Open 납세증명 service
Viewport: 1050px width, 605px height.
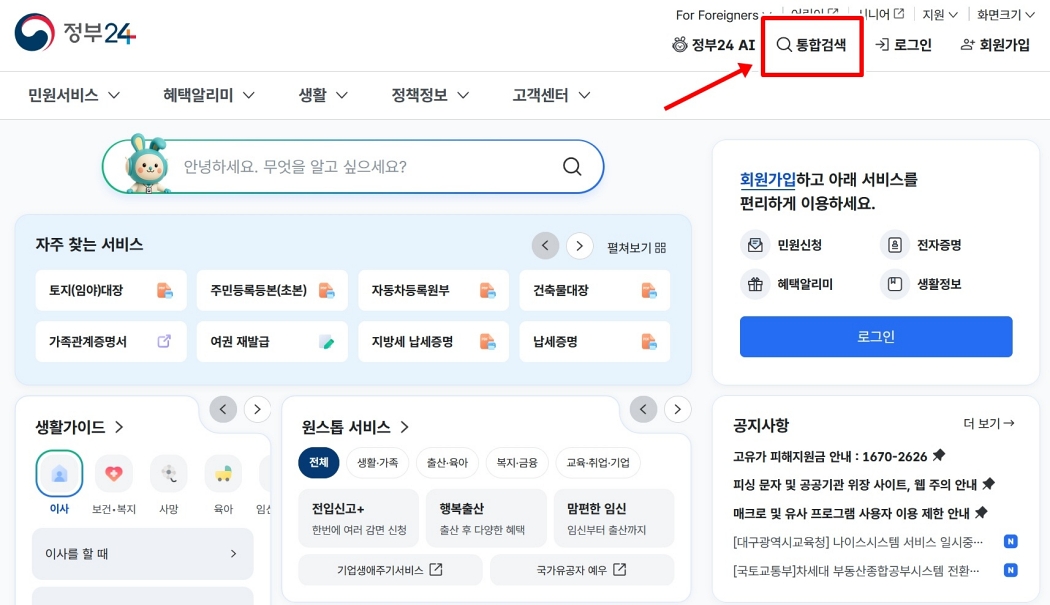click(595, 342)
